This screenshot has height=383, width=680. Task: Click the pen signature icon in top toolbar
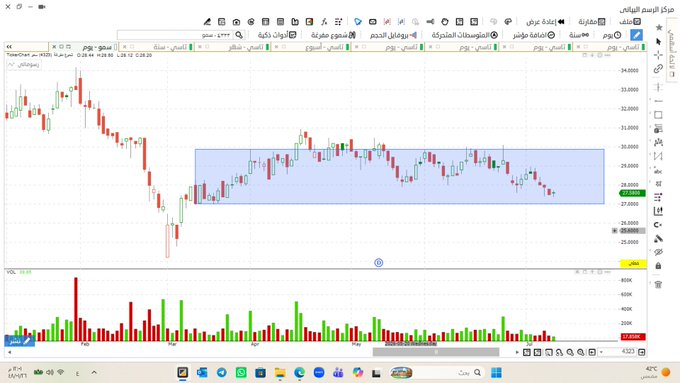coord(207,22)
